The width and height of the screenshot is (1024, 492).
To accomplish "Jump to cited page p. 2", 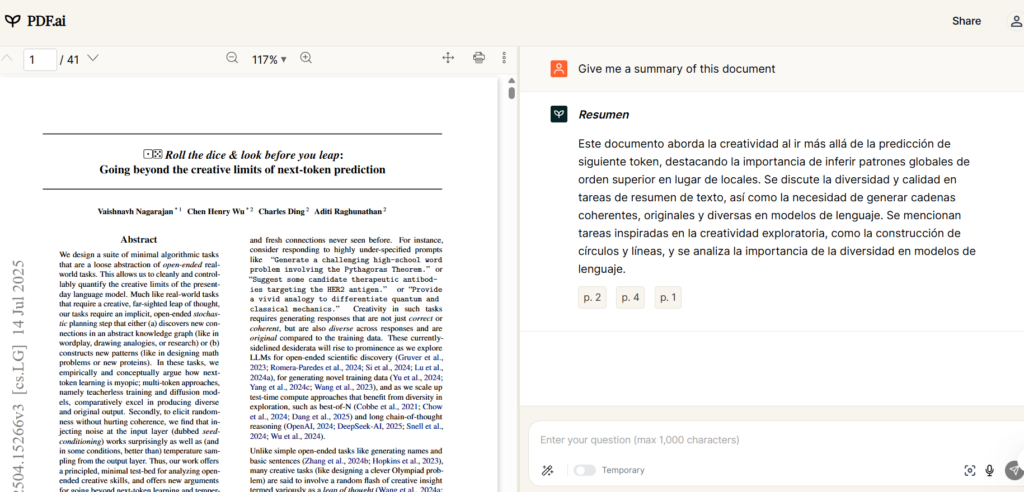I will (592, 297).
